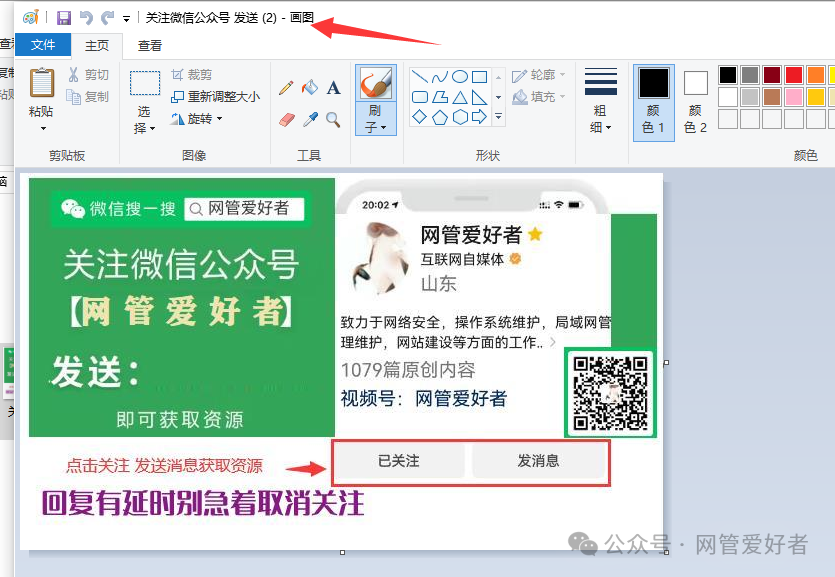Expand the 粗细 (Size) line thickness dropdown
The width and height of the screenshot is (835, 577).
click(600, 100)
